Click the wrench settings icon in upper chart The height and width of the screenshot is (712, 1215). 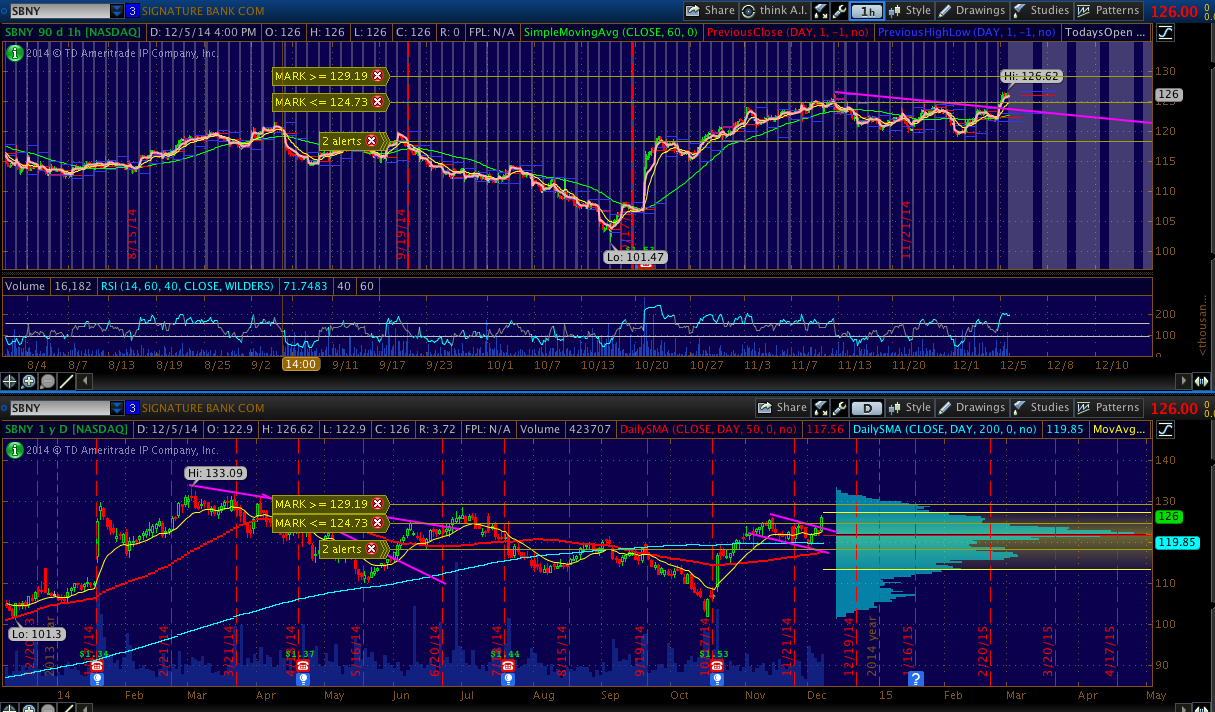840,11
